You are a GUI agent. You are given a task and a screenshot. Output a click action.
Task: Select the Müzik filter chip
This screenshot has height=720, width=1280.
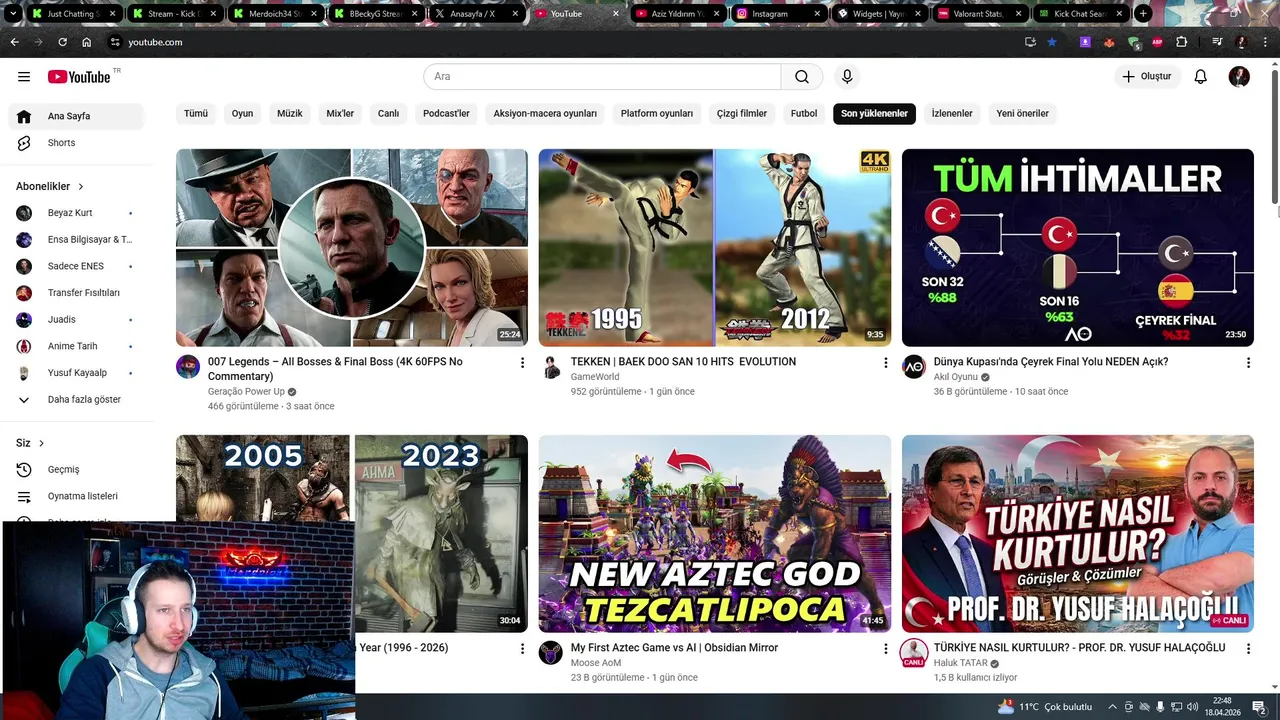290,114
